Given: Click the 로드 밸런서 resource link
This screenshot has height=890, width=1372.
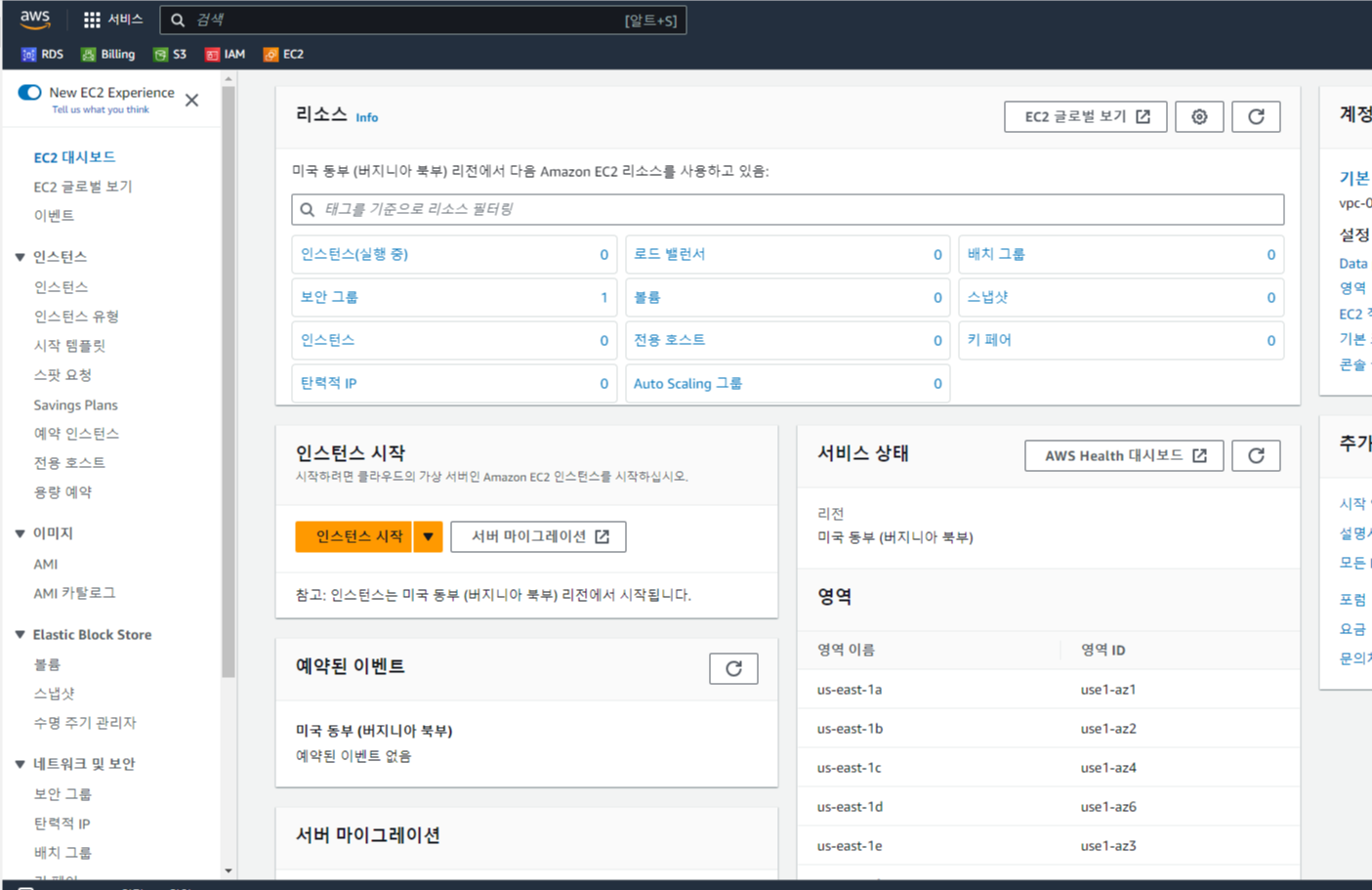Looking at the screenshot, I should [x=669, y=254].
